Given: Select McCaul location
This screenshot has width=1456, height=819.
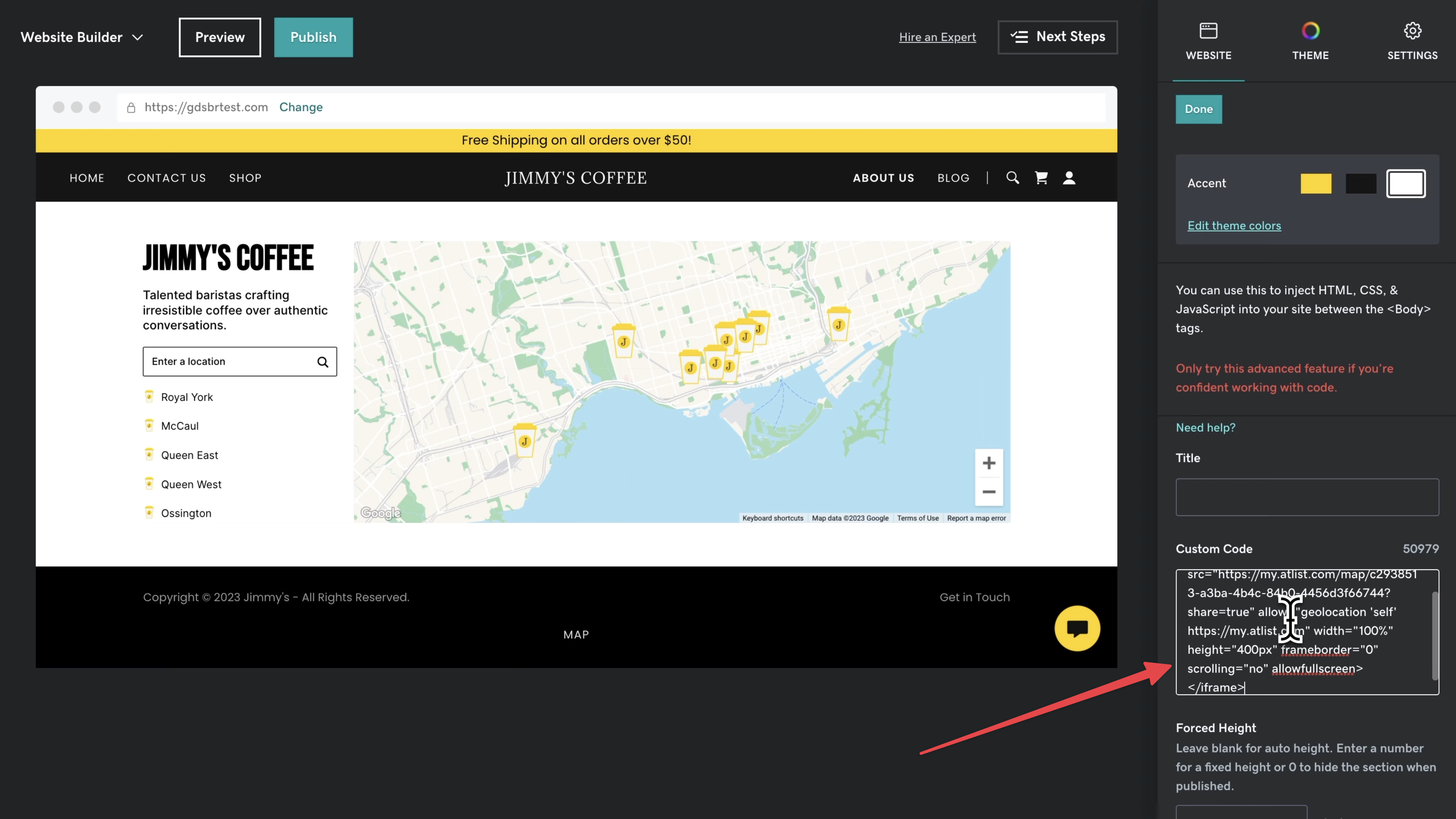Looking at the screenshot, I should click(180, 426).
